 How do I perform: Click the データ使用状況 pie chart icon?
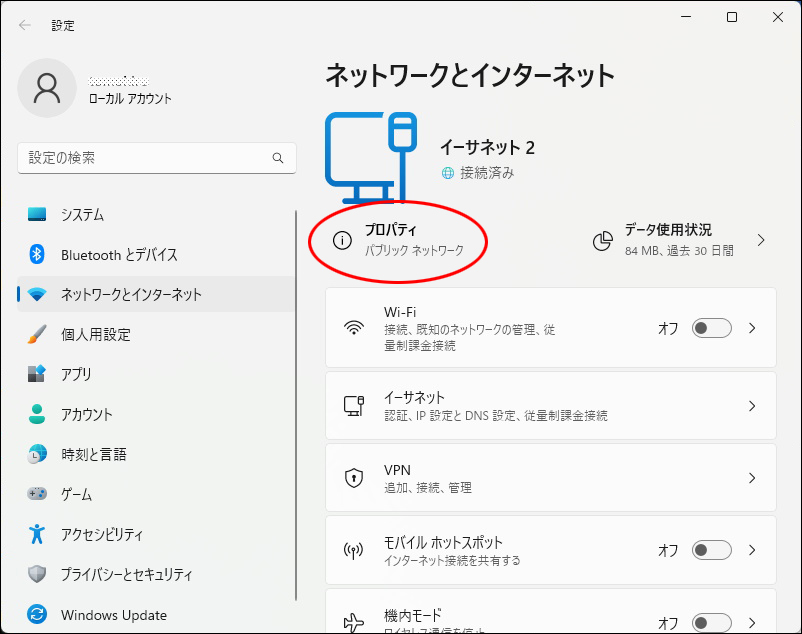(603, 241)
